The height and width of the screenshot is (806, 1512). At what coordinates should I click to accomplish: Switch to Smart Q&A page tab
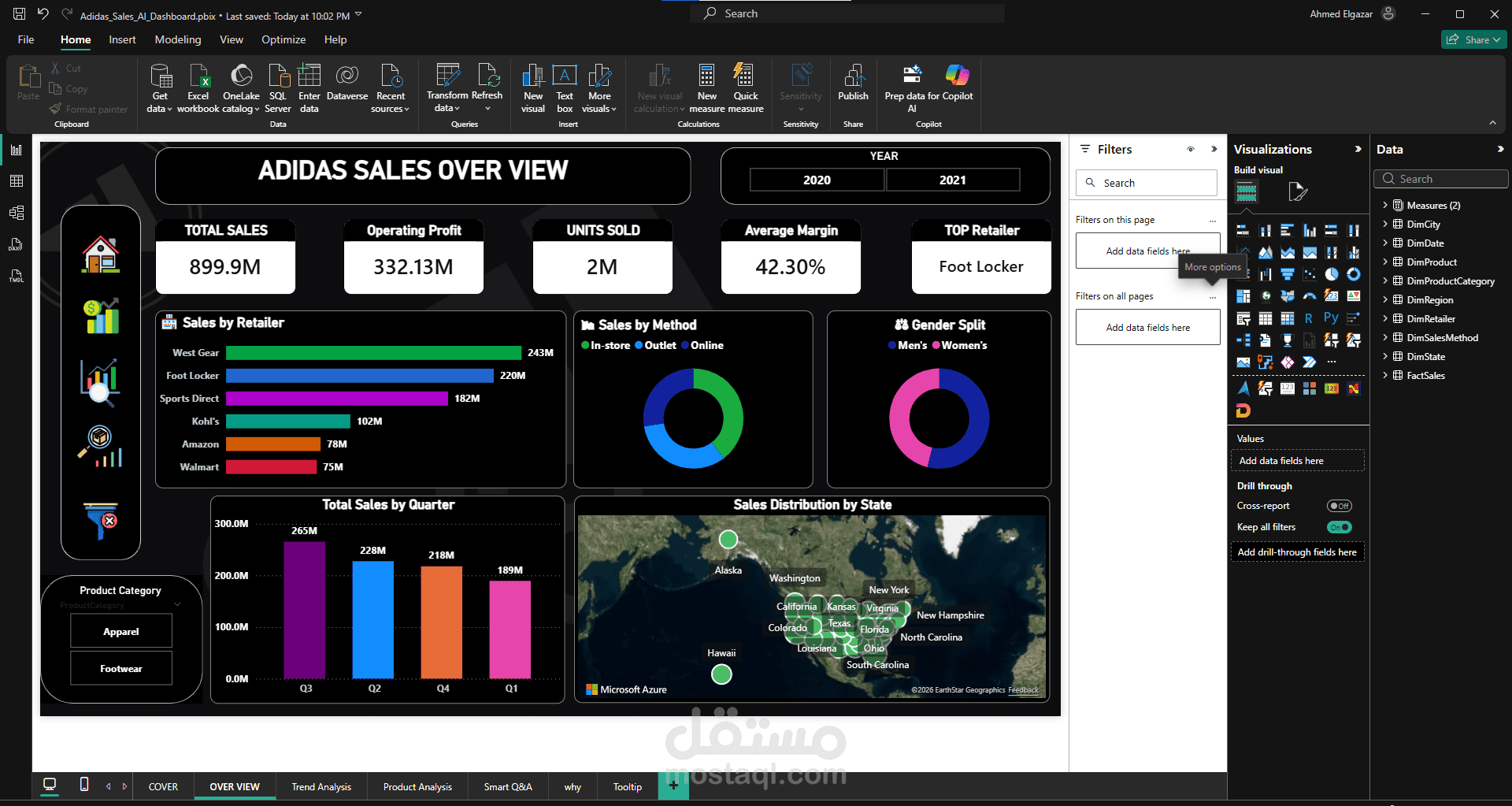click(x=508, y=786)
